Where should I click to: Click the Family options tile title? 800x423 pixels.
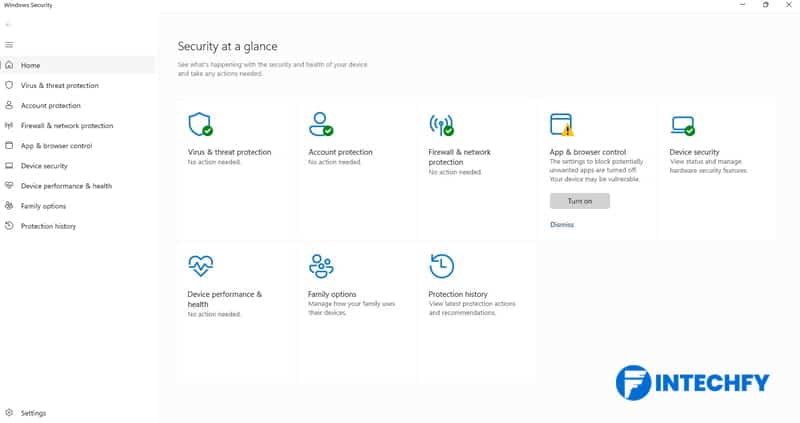tap(332, 294)
